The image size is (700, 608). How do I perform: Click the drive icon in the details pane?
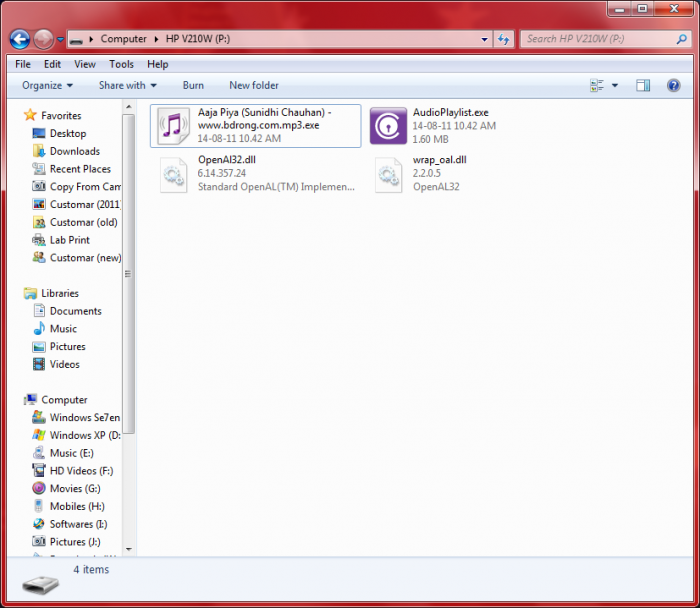point(41,584)
